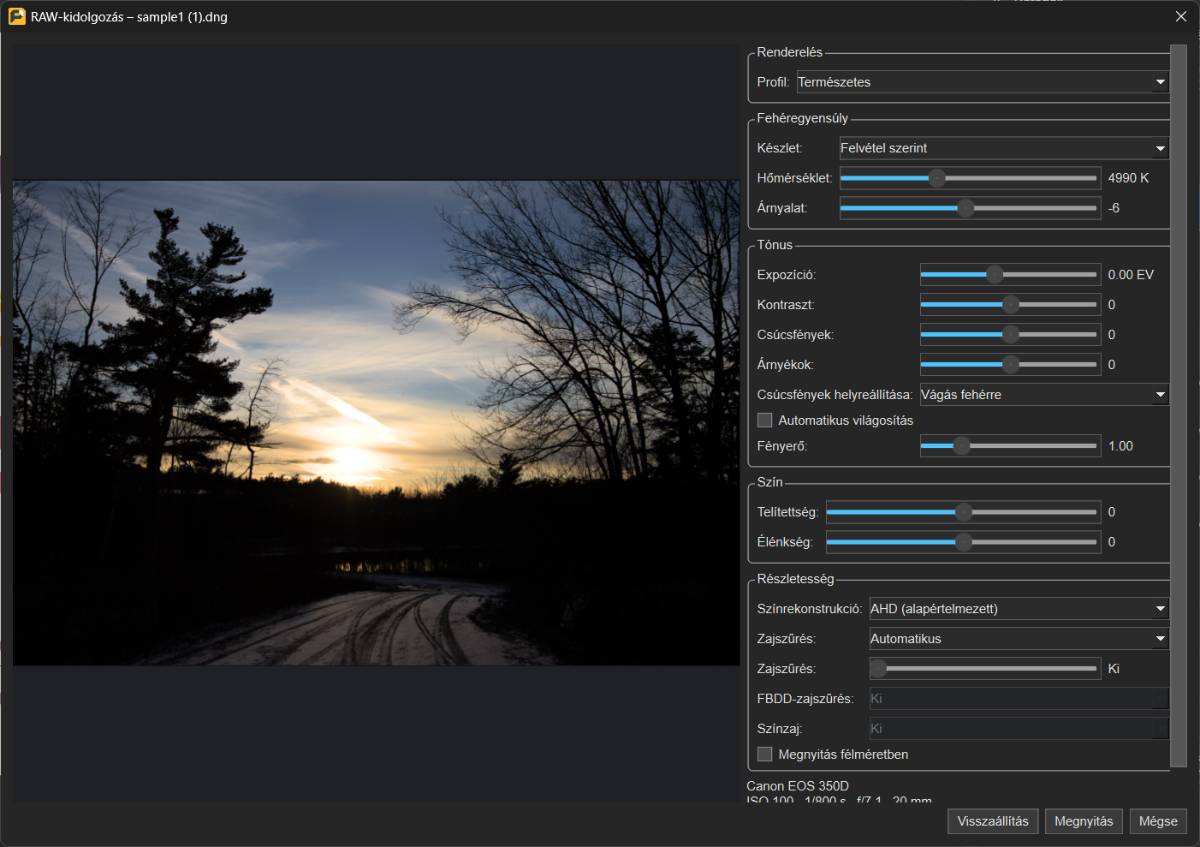Viewport: 1200px width, 847px height.
Task: Click the Fehéregyensúly group title
Action: point(802,118)
